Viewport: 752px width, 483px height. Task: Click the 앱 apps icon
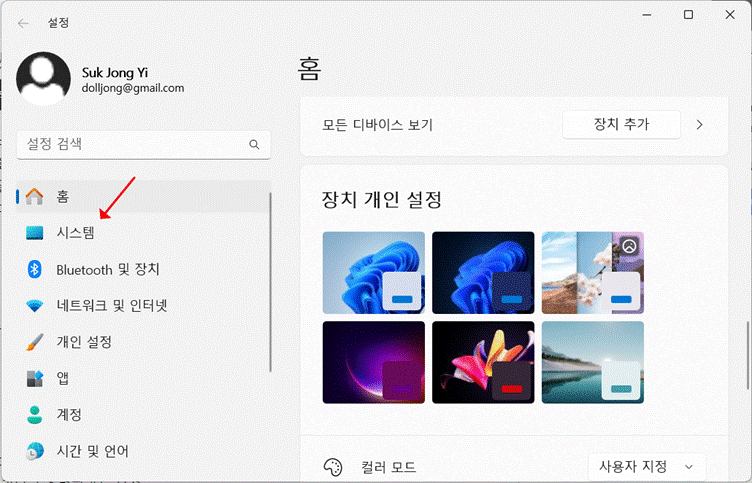tap(35, 378)
